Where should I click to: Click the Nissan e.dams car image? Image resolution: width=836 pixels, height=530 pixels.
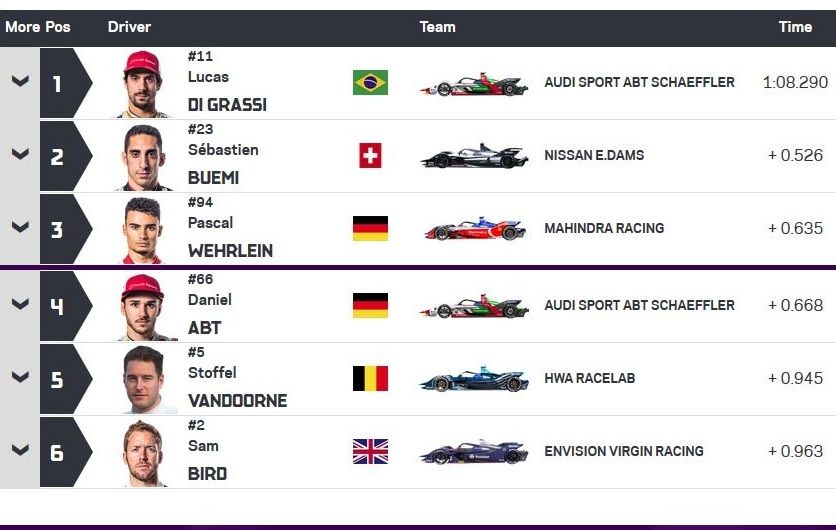coord(474,156)
